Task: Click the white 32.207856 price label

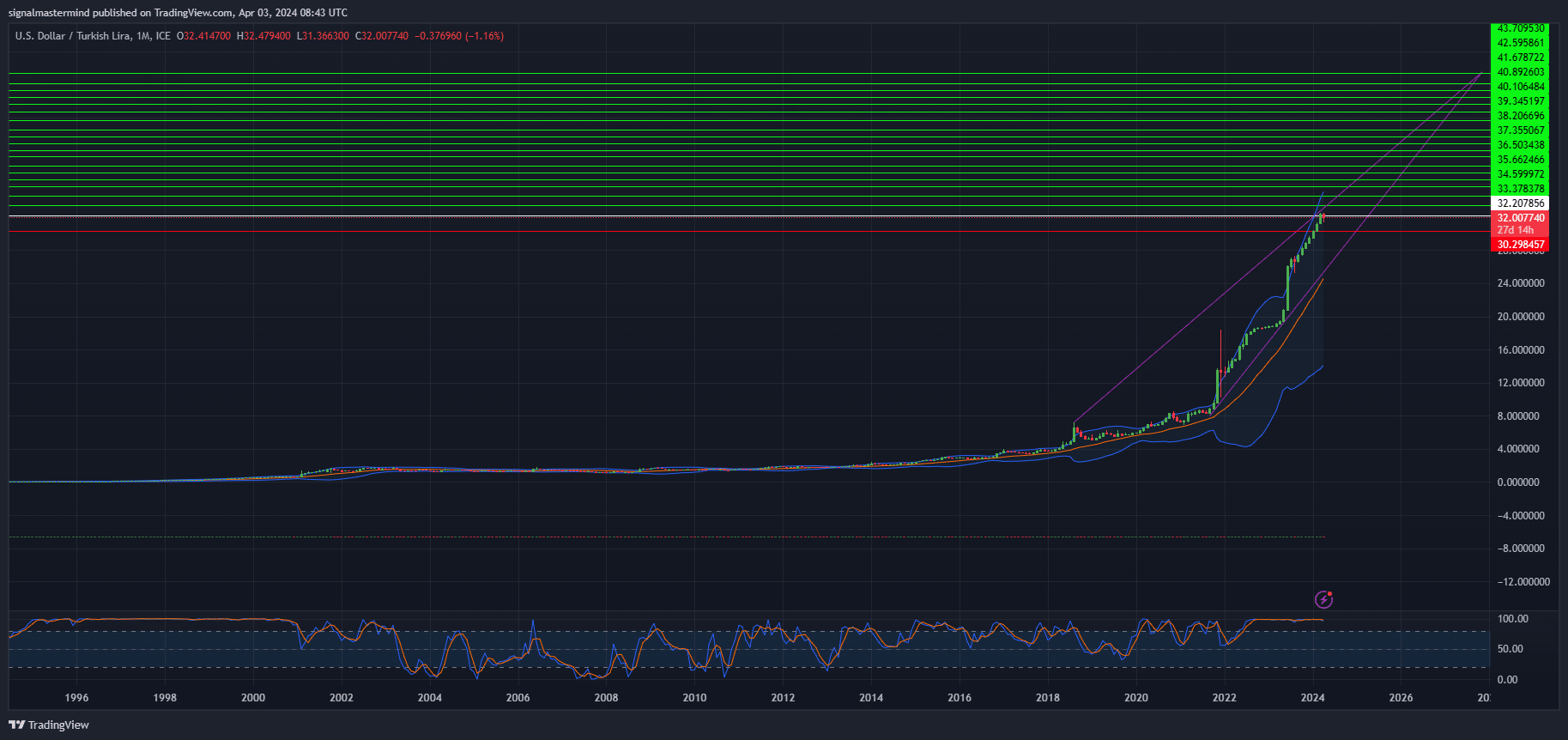Action: pyautogui.click(x=1521, y=203)
